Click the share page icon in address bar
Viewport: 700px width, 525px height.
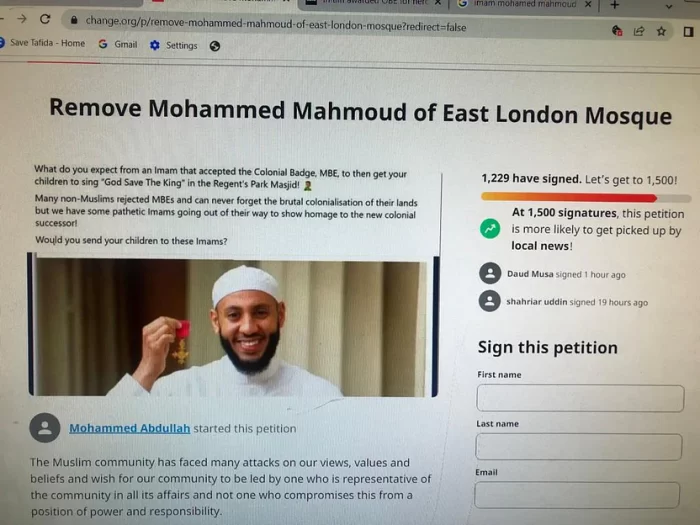(639, 31)
